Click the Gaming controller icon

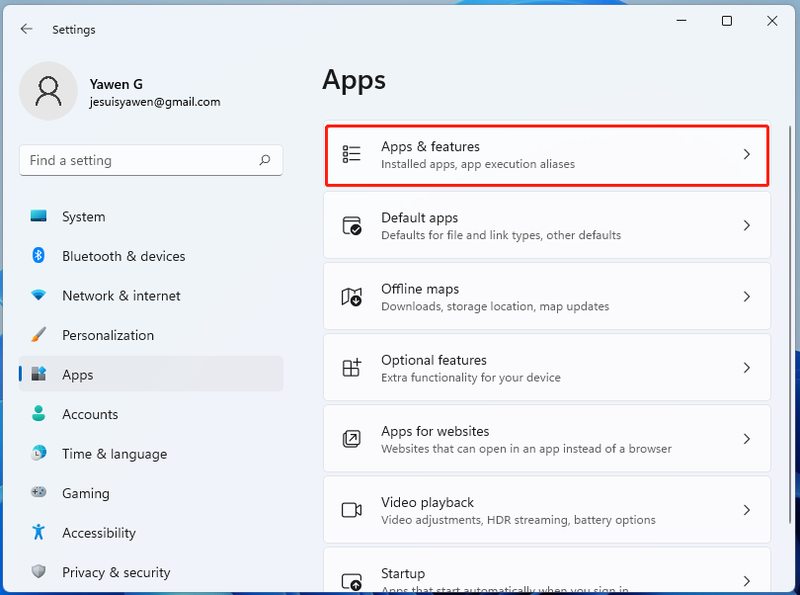(38, 492)
